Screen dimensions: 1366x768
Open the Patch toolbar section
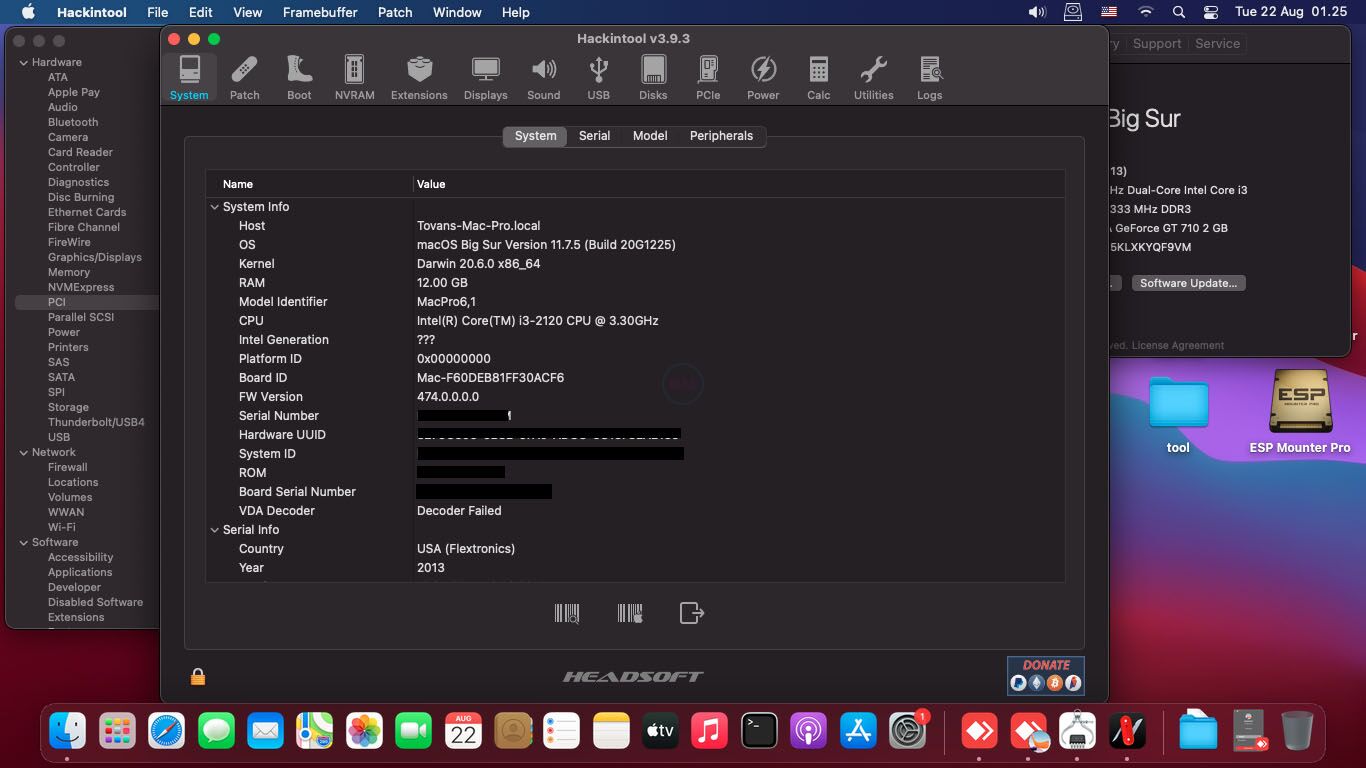click(244, 78)
